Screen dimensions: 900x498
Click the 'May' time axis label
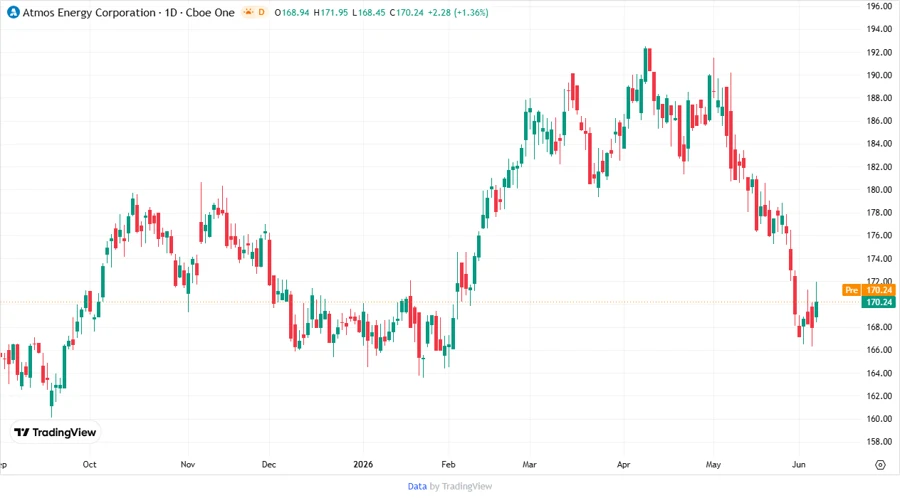[x=713, y=464]
